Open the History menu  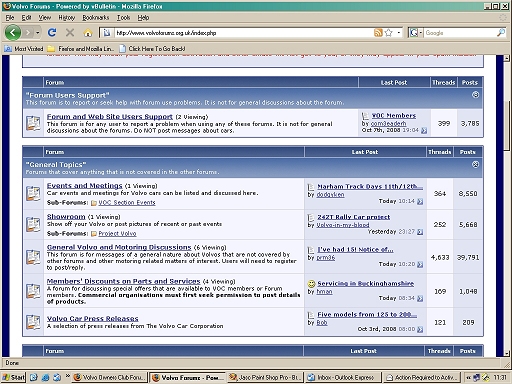(67, 18)
